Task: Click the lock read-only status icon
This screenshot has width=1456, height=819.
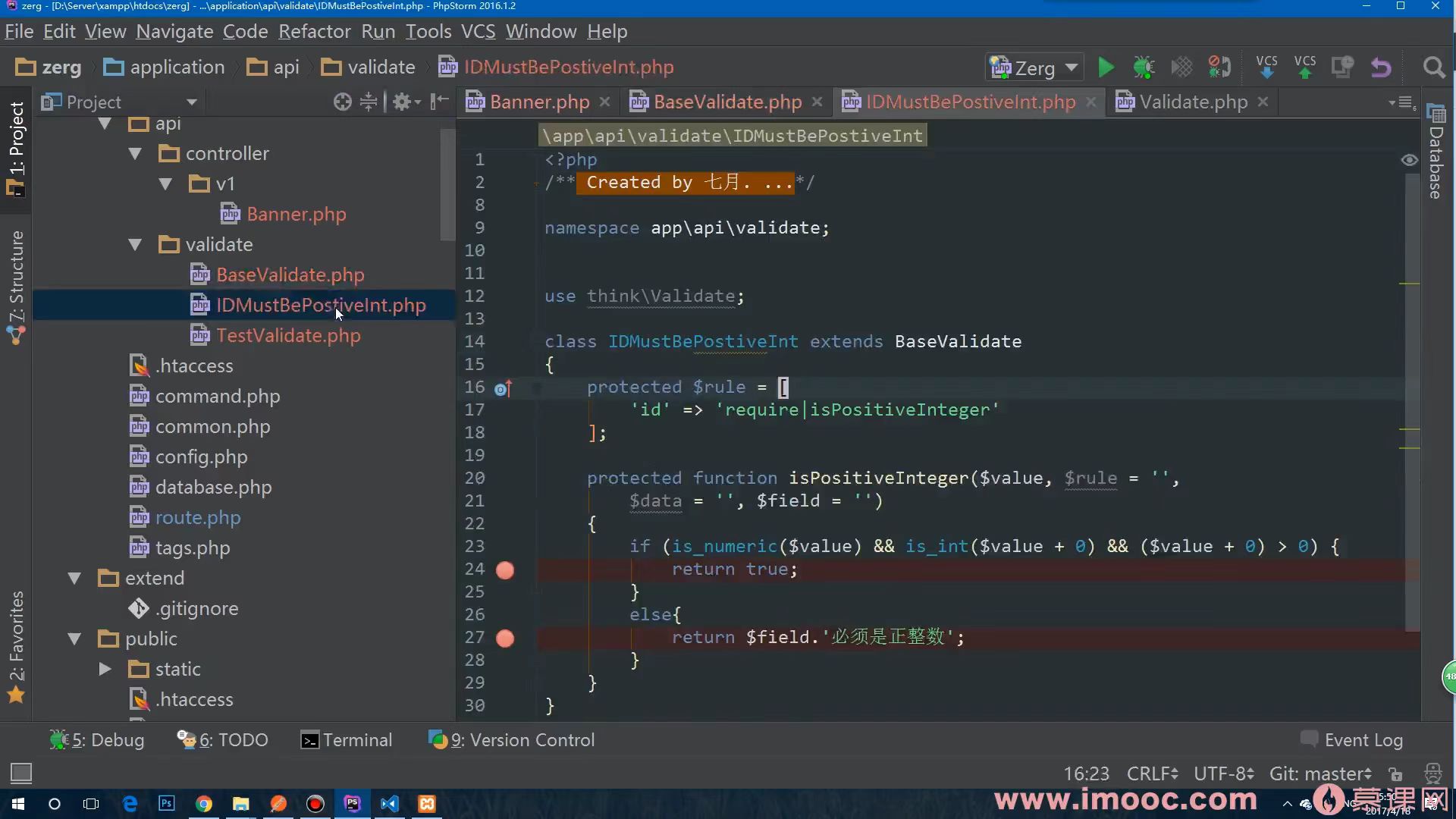Action: [1395, 774]
